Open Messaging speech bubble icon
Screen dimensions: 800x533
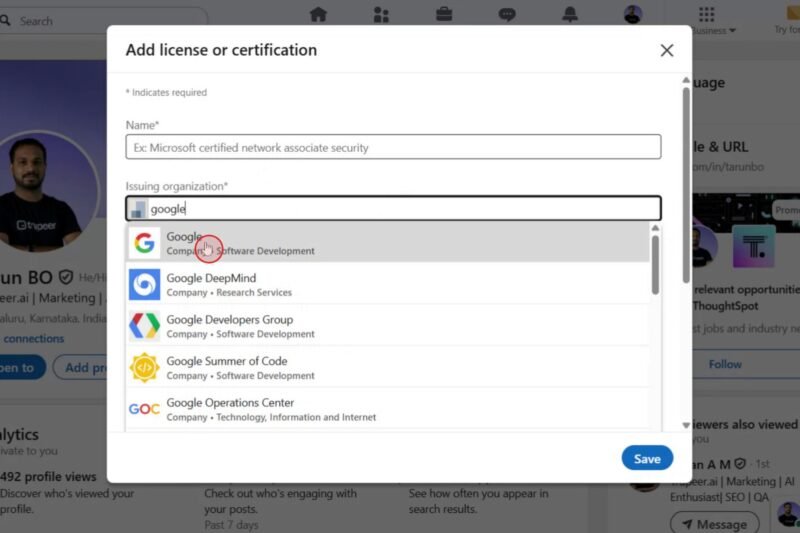coord(507,14)
